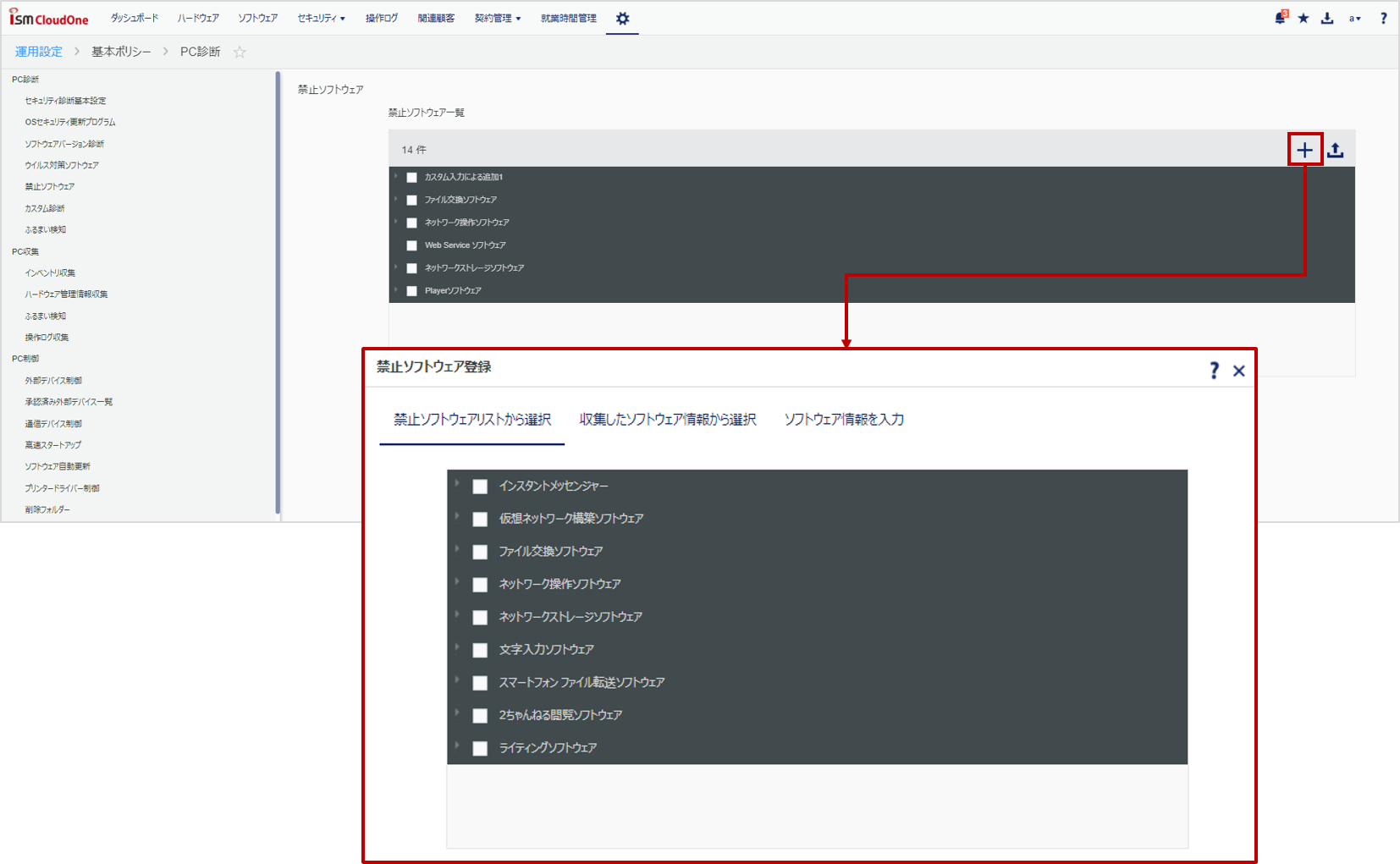Screen dimensions: 1400x864
Task: Select 禁止ソフトウェア in the left sidebar
Action: [x=51, y=186]
